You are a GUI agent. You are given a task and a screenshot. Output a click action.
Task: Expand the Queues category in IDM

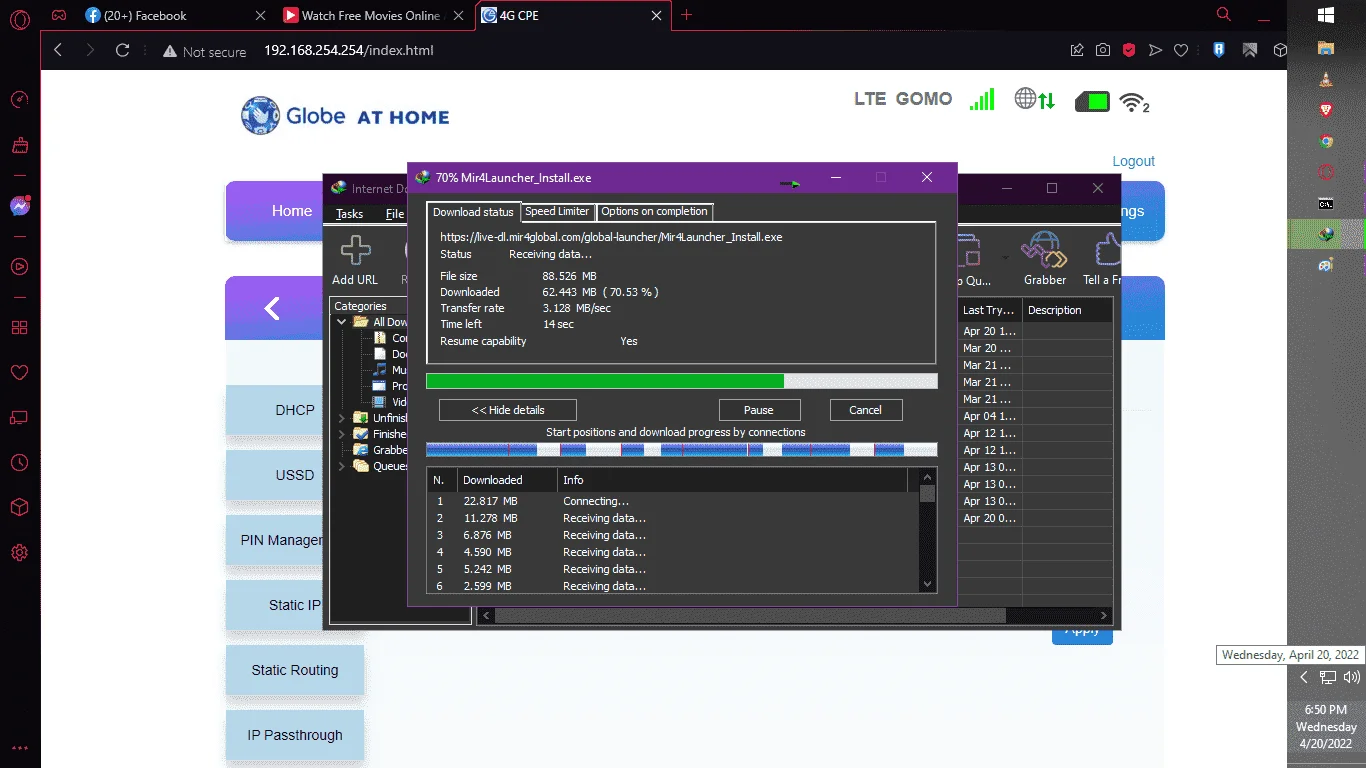point(342,466)
